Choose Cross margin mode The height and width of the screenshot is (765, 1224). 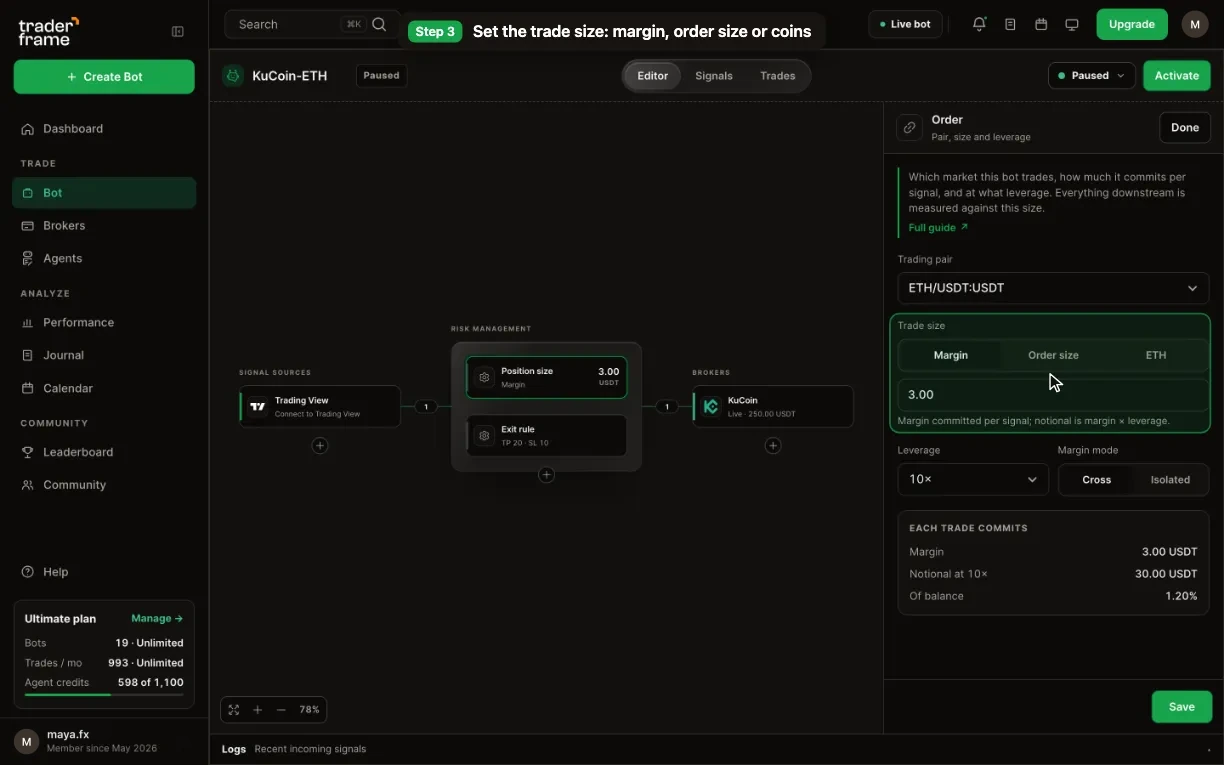(1096, 480)
